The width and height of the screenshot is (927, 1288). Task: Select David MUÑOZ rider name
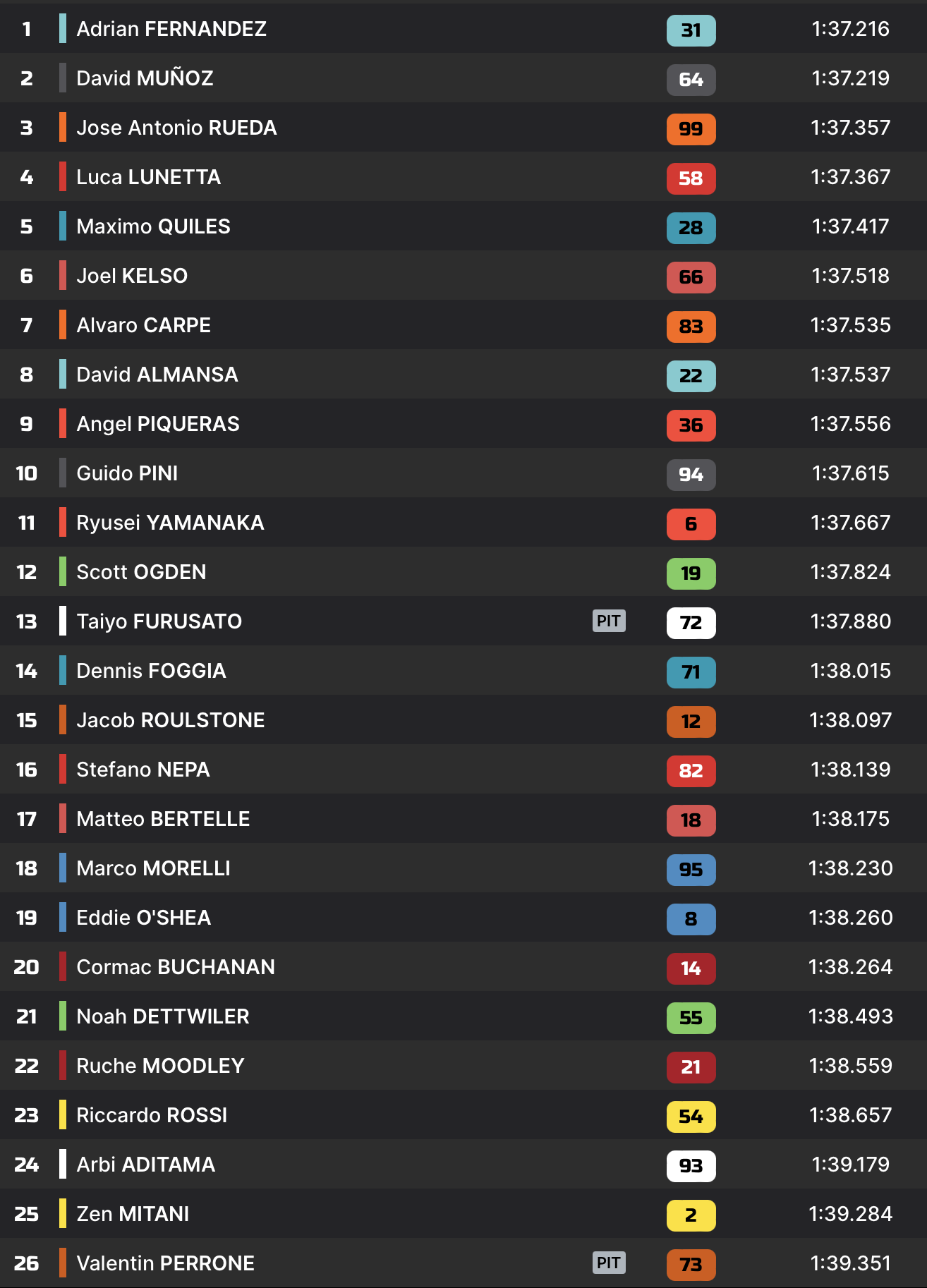point(145,78)
